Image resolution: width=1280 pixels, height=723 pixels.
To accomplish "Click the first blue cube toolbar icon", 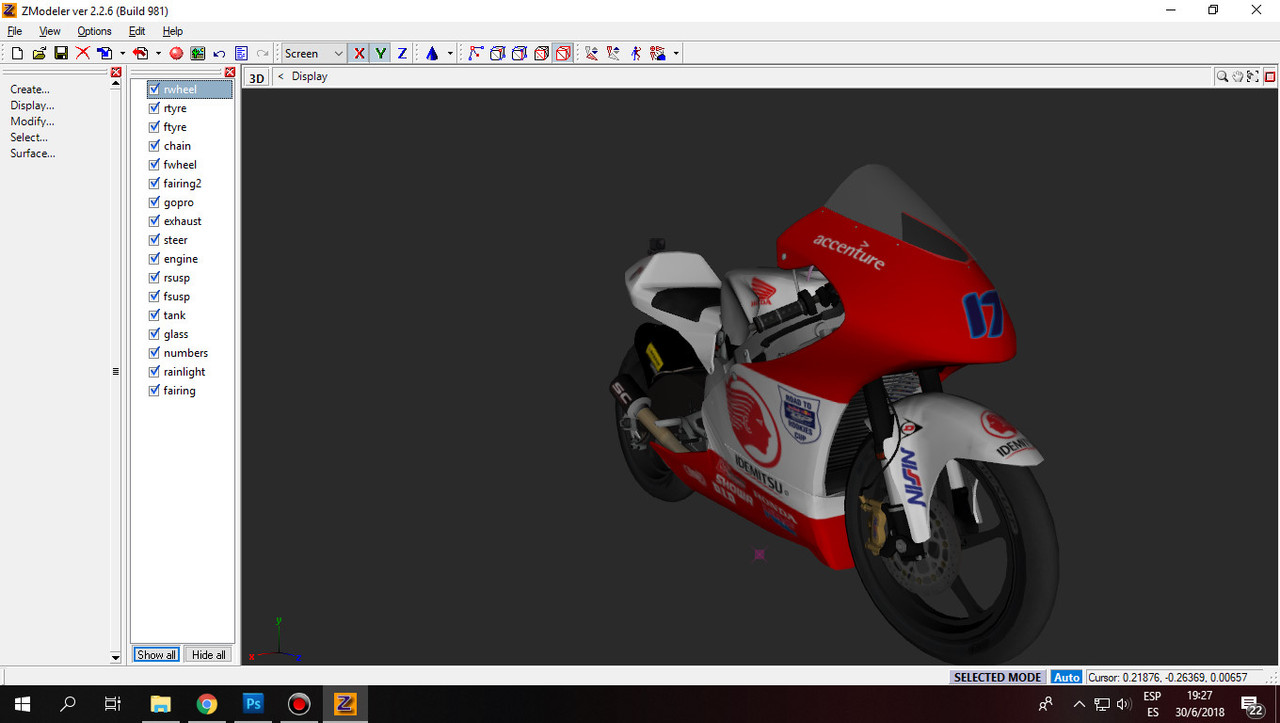I will coord(497,53).
